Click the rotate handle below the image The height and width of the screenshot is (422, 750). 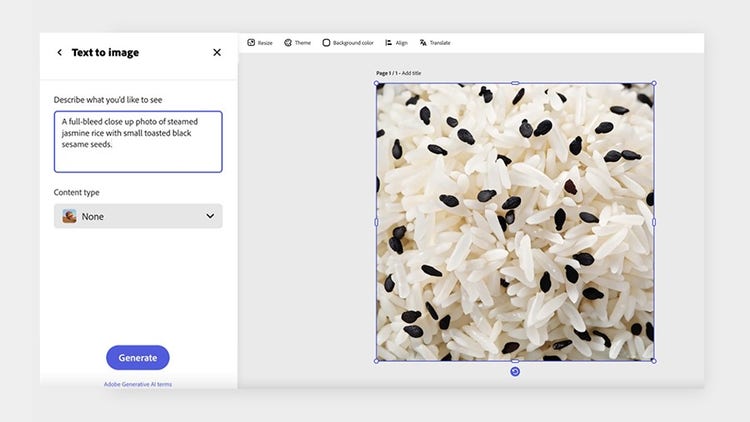point(515,372)
